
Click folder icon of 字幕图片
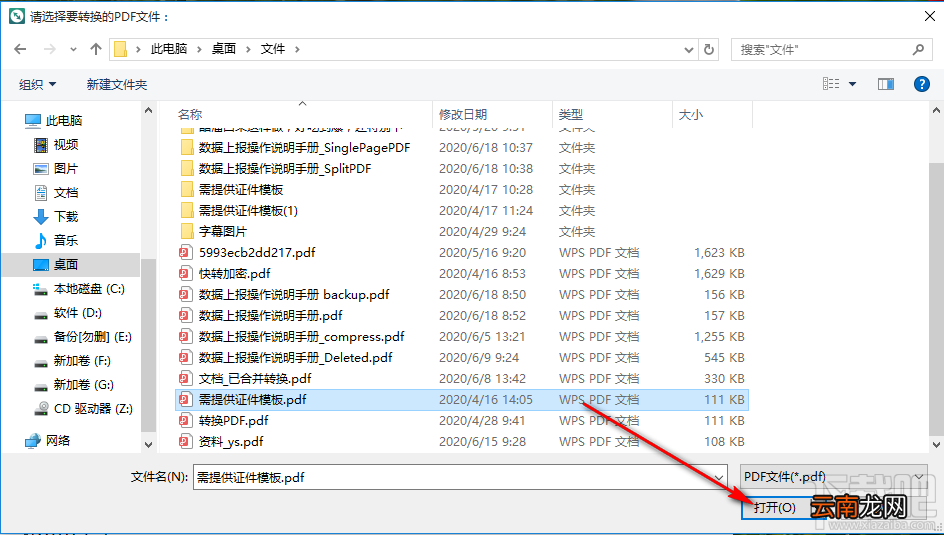[187, 232]
